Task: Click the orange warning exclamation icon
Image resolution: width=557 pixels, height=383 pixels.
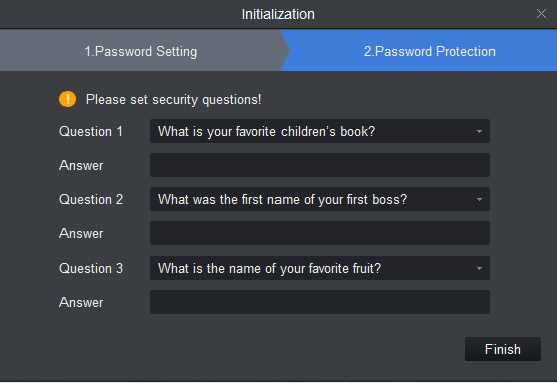Action: point(67,99)
